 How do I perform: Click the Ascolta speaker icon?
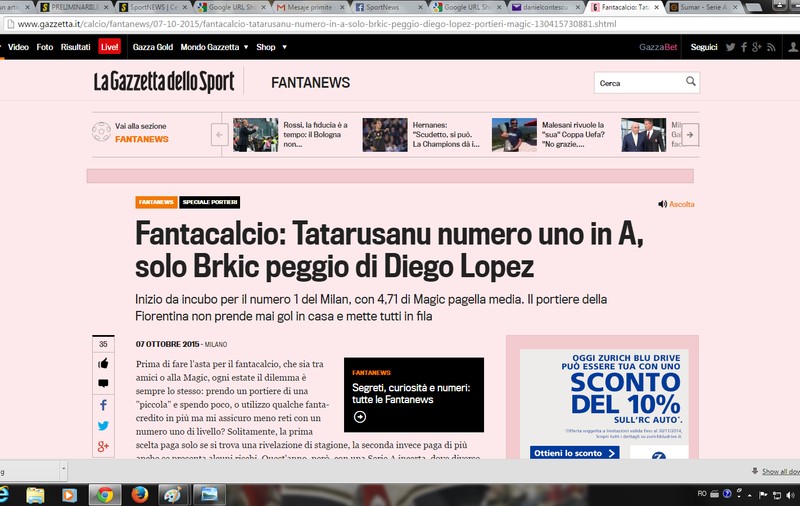[x=662, y=204]
